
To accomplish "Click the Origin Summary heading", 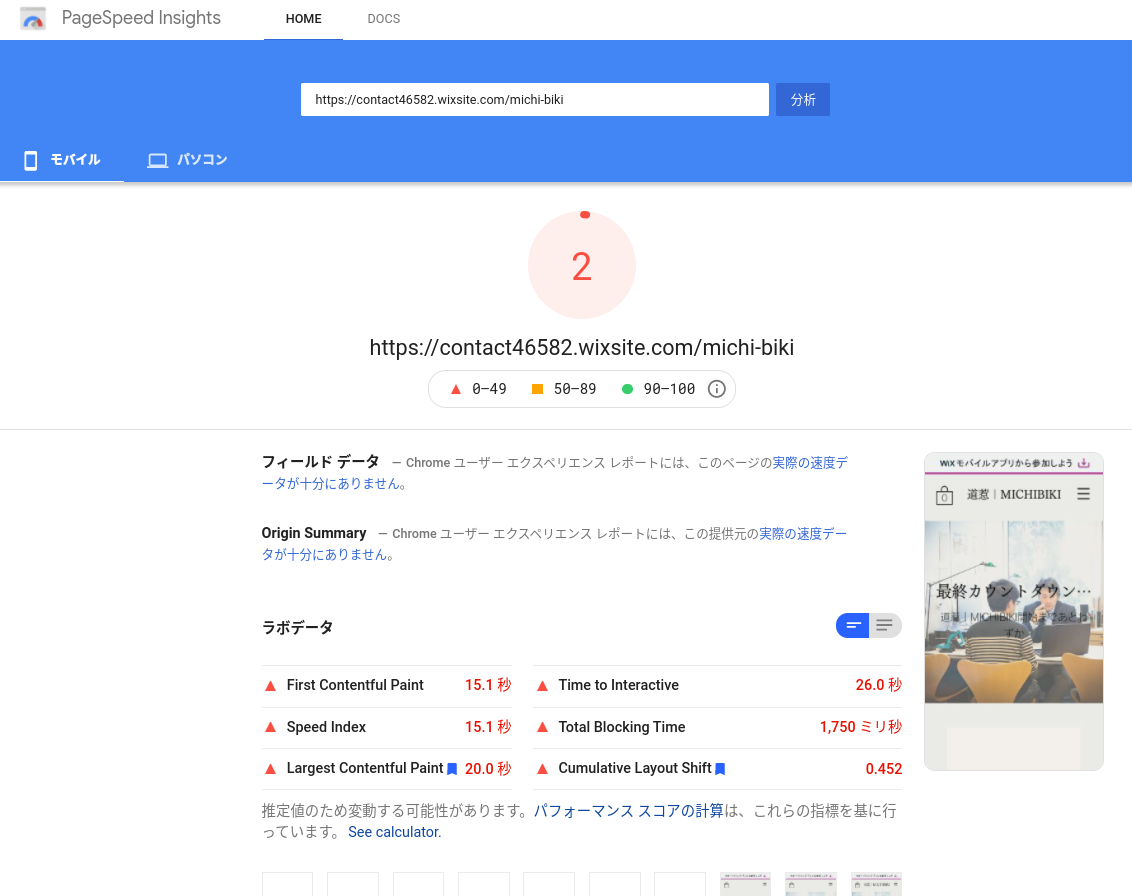I will pos(314,533).
